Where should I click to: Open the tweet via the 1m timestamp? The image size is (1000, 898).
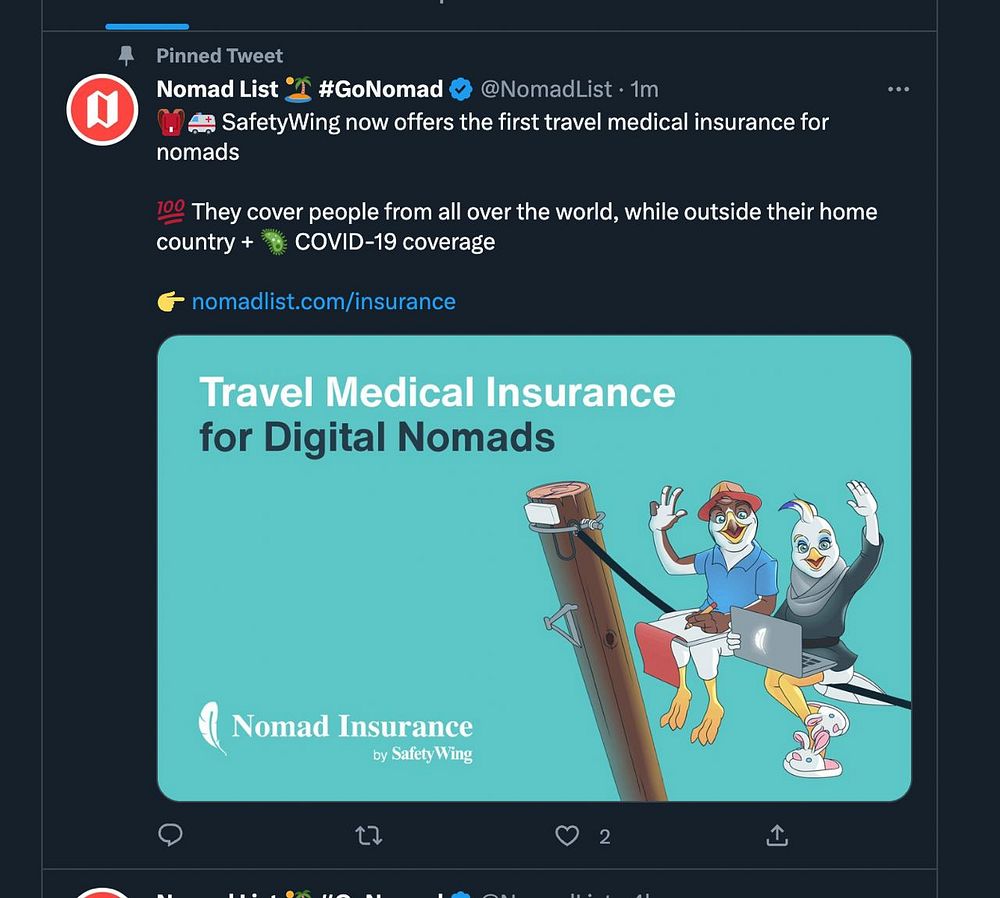pyautogui.click(x=644, y=90)
